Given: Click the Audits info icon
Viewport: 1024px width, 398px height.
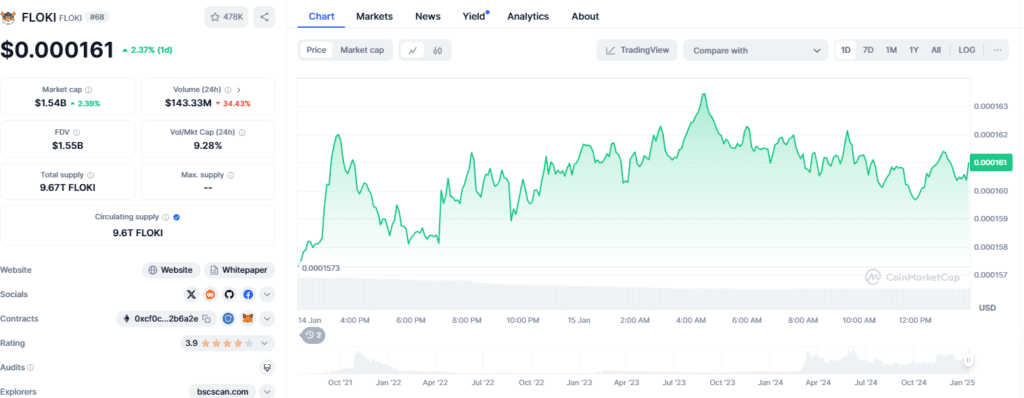Looking at the screenshot, I should (31, 368).
